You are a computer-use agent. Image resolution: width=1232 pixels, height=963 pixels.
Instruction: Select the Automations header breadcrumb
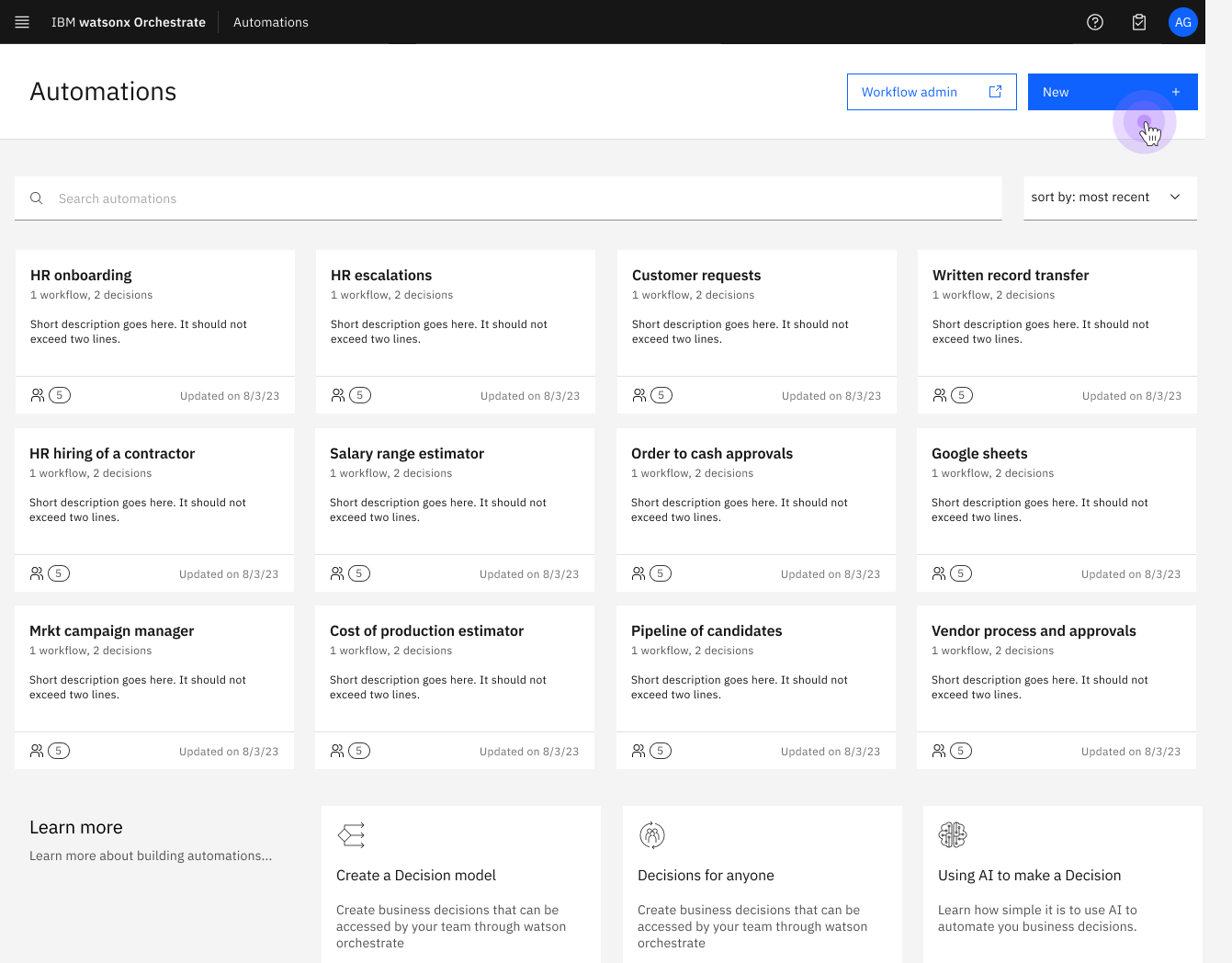271,22
